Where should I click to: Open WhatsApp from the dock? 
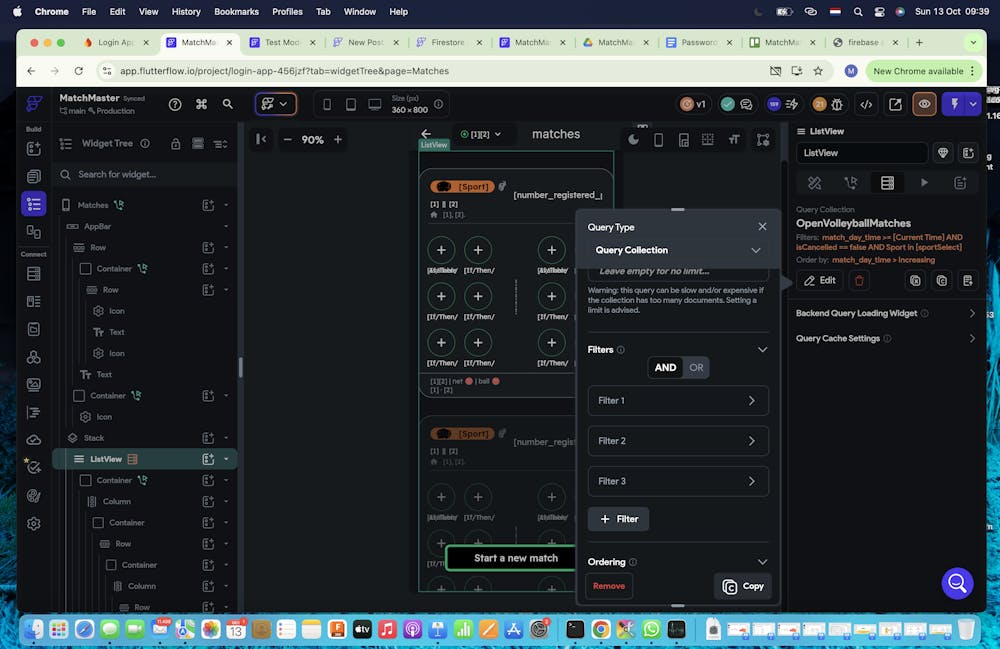[651, 629]
